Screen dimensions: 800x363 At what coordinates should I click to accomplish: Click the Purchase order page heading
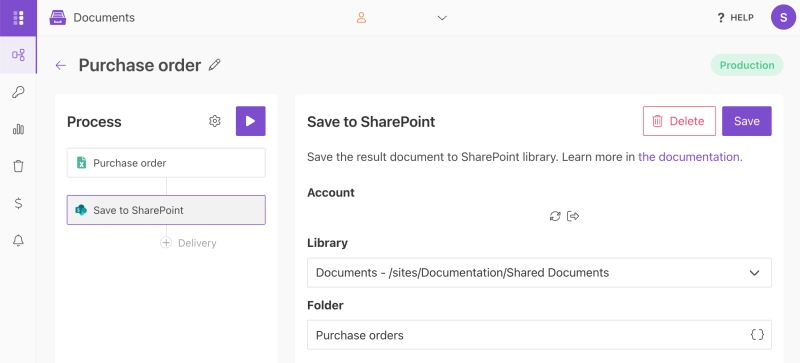[140, 65]
